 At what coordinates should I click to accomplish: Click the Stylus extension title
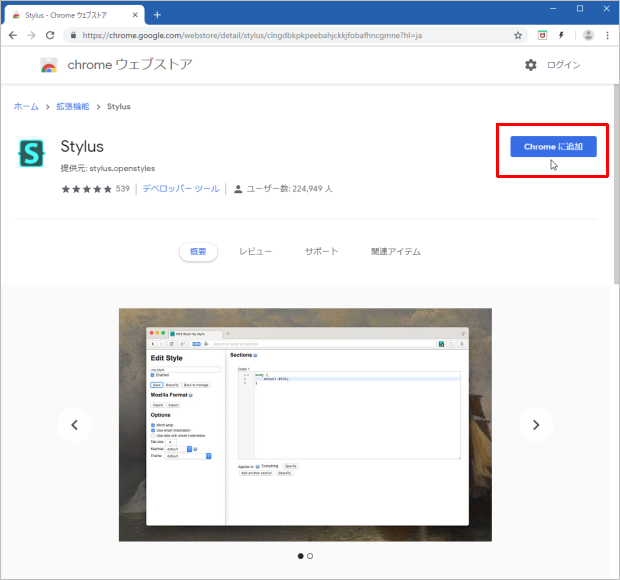[82, 147]
